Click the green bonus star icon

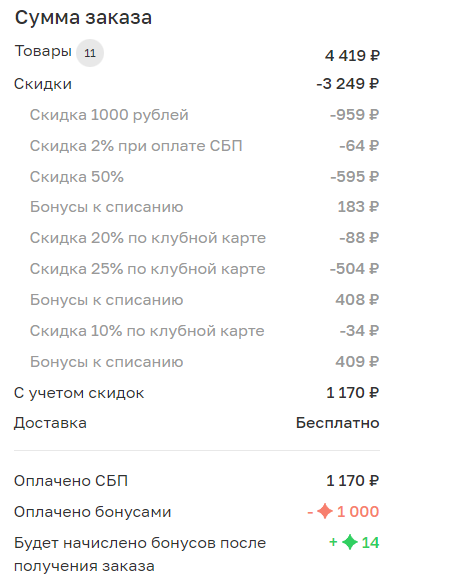point(349,542)
